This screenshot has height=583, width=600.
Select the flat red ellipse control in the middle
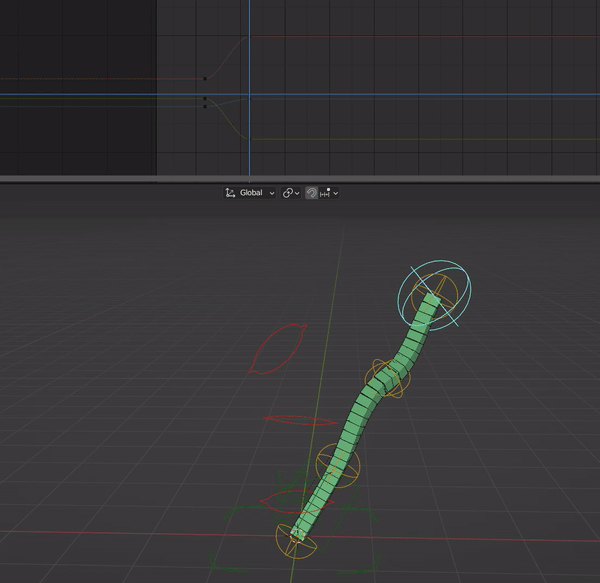300,420
